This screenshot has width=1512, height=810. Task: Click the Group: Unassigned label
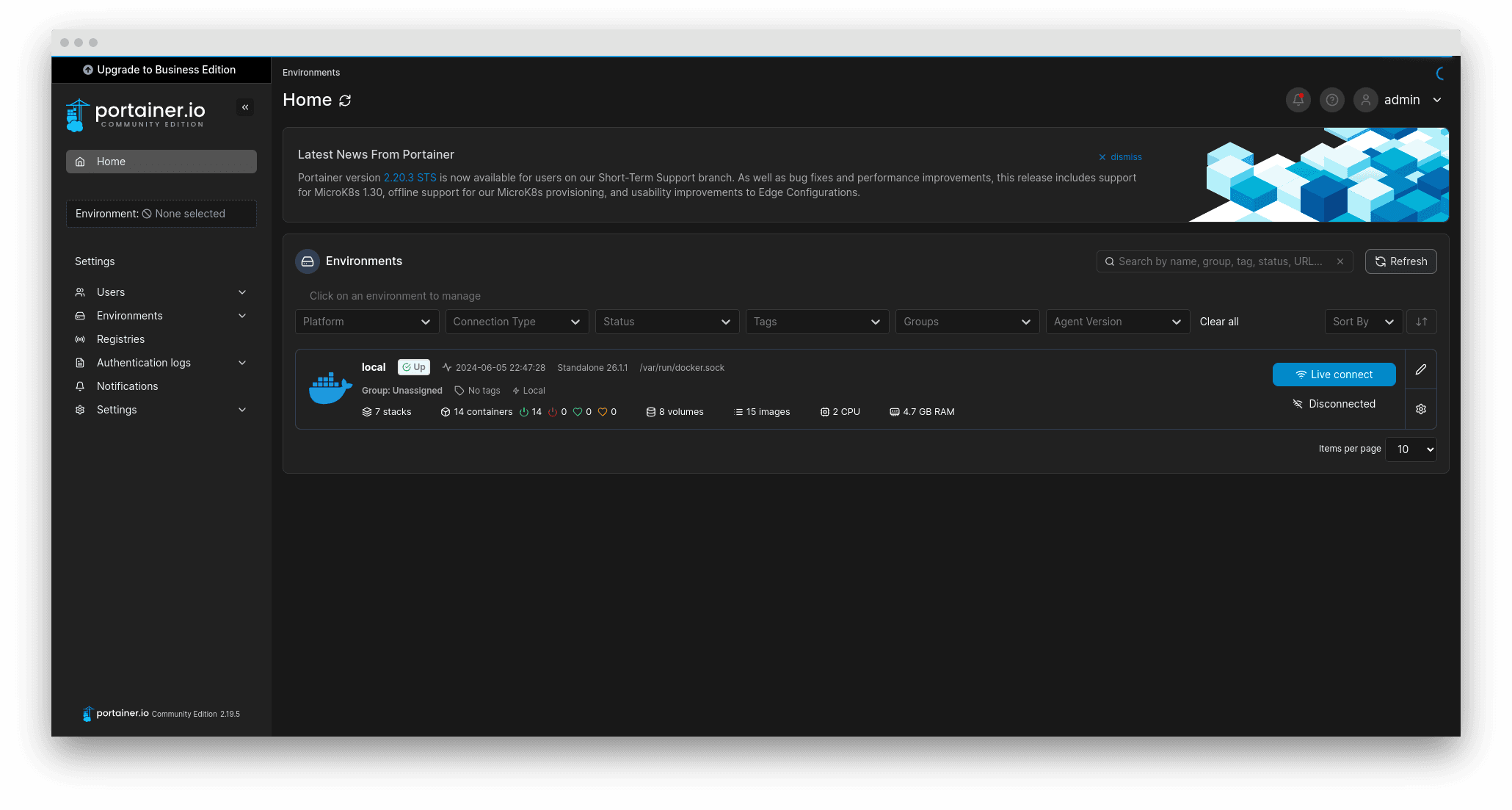402,391
